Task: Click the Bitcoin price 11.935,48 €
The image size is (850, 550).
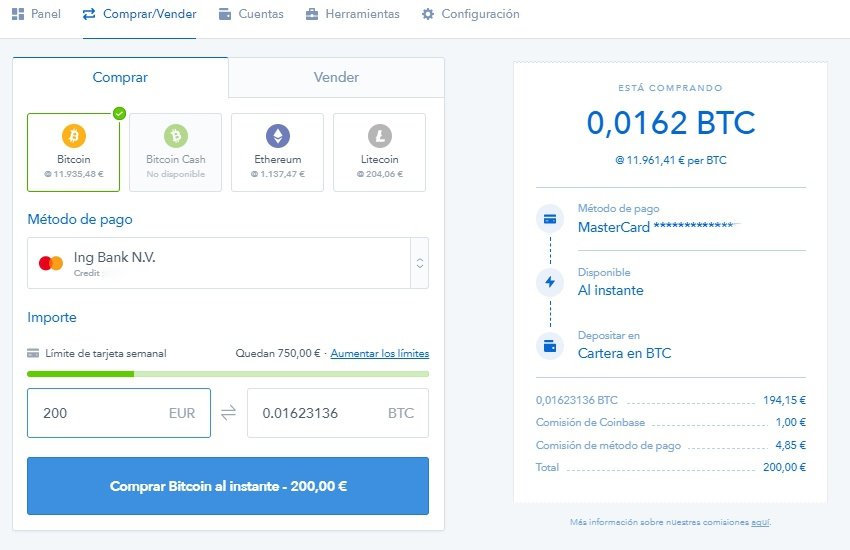Action: (x=74, y=174)
